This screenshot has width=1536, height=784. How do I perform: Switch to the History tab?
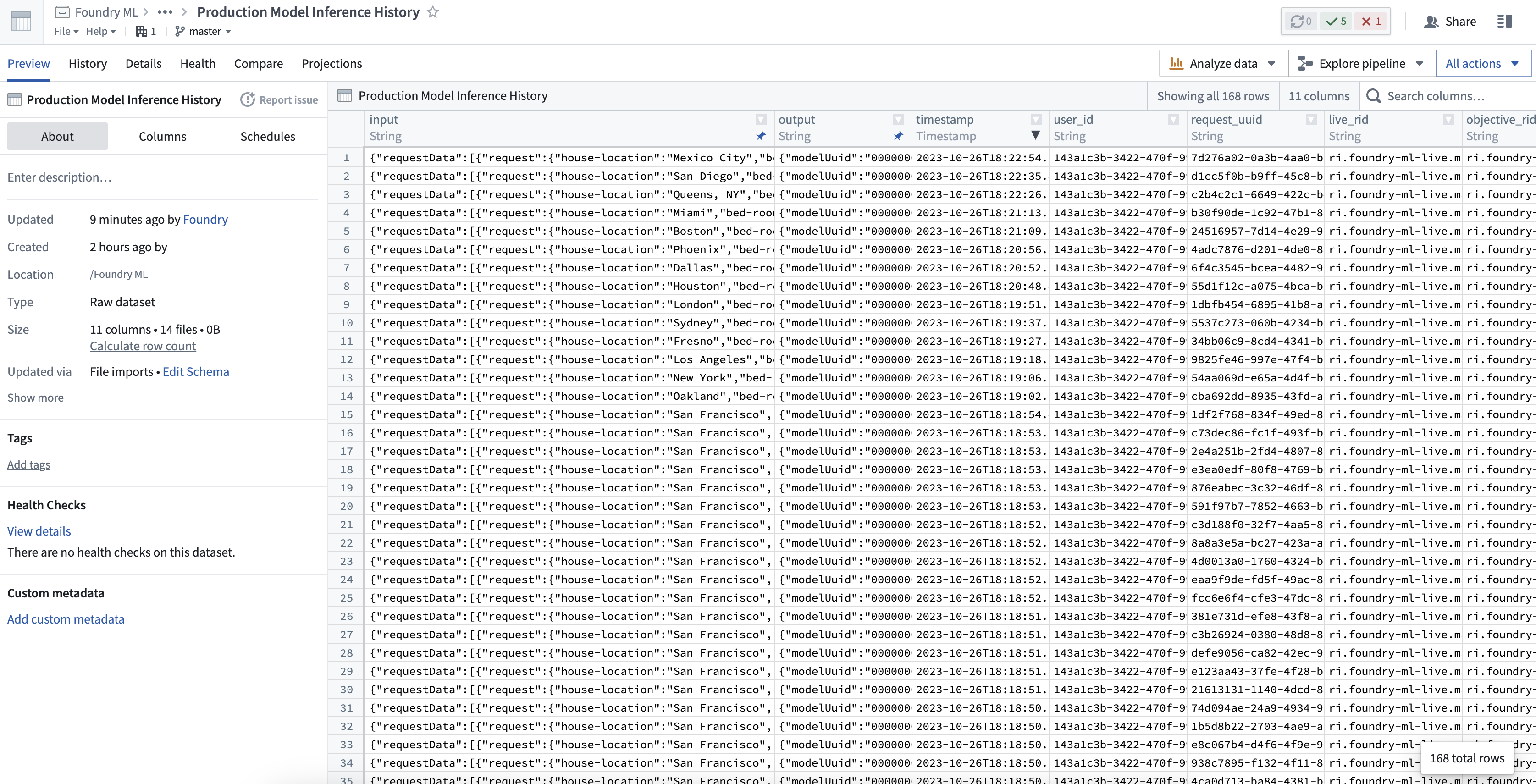point(88,63)
